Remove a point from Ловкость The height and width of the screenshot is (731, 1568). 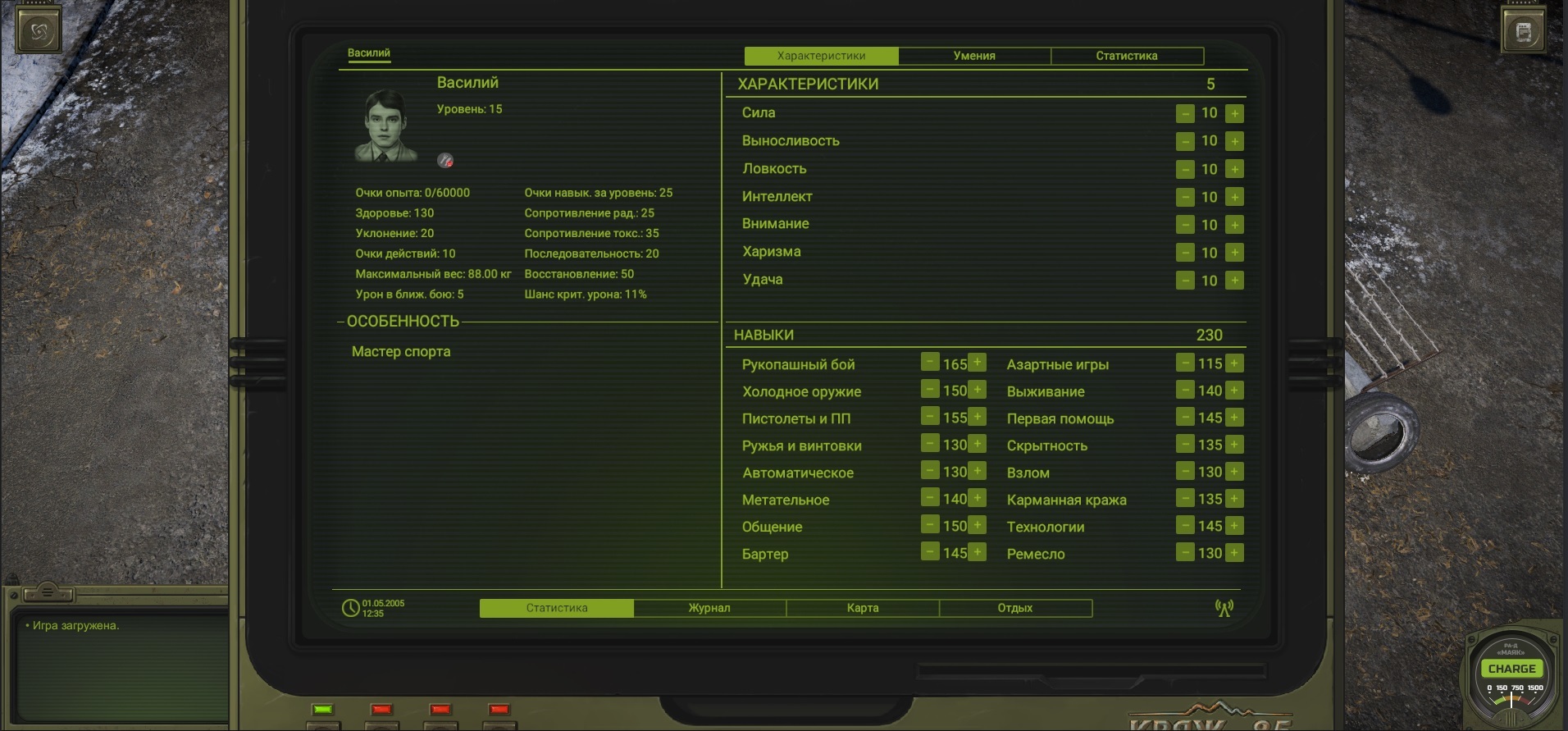click(x=1185, y=169)
